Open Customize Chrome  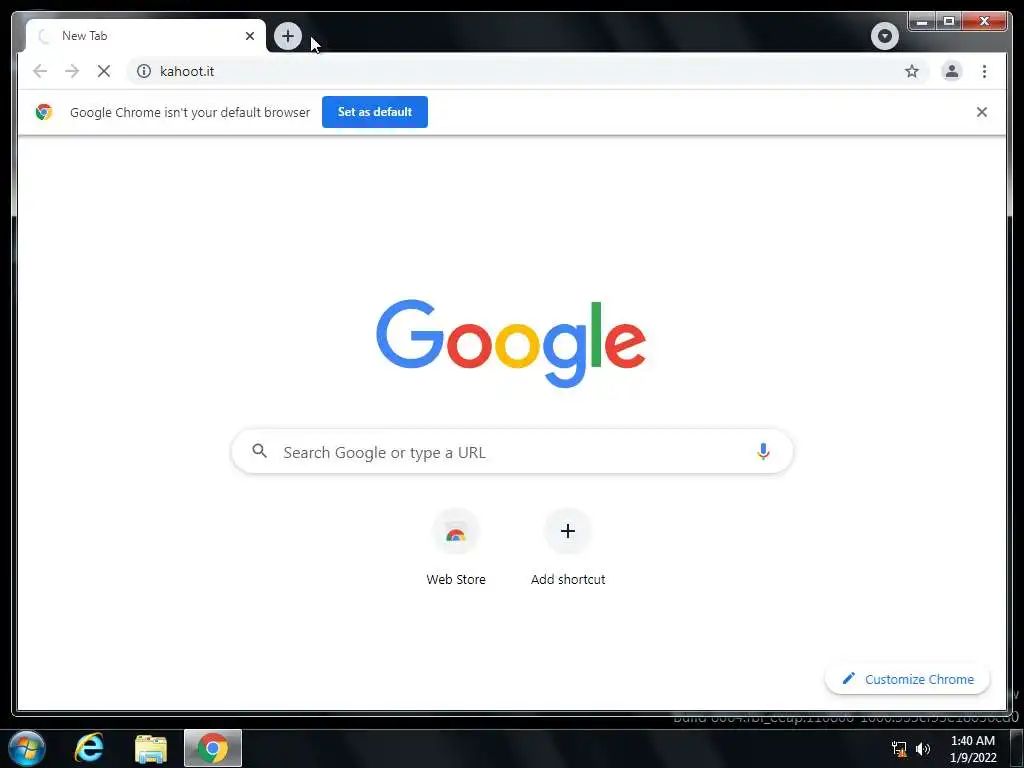pos(908,679)
